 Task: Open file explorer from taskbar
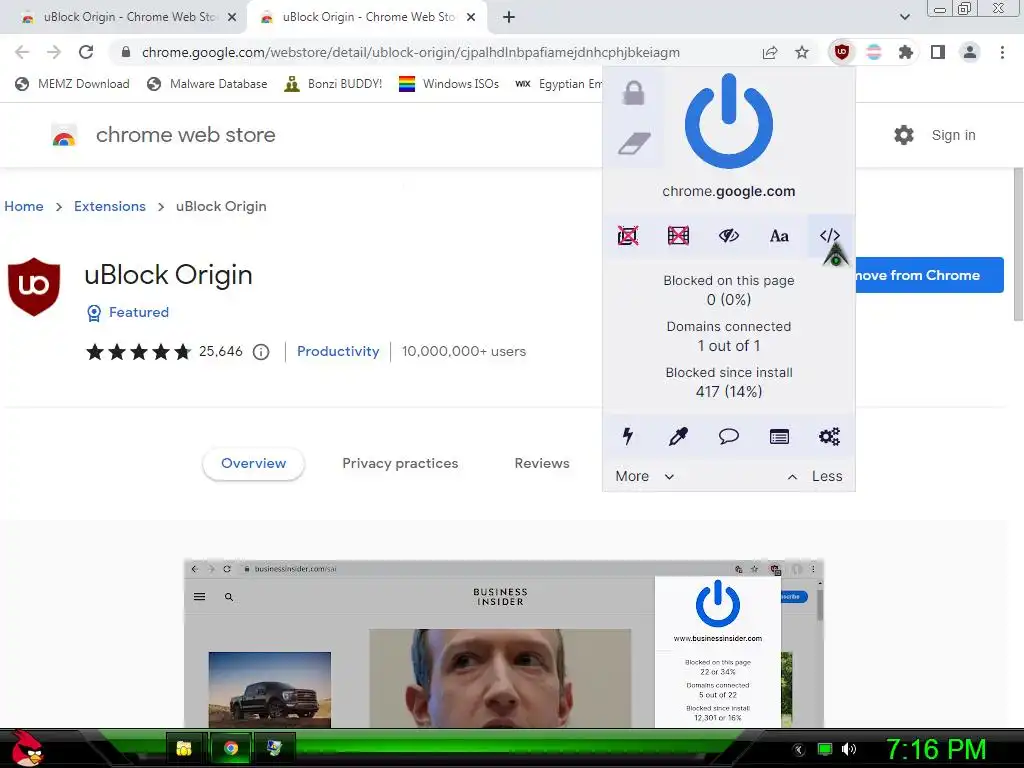click(184, 748)
